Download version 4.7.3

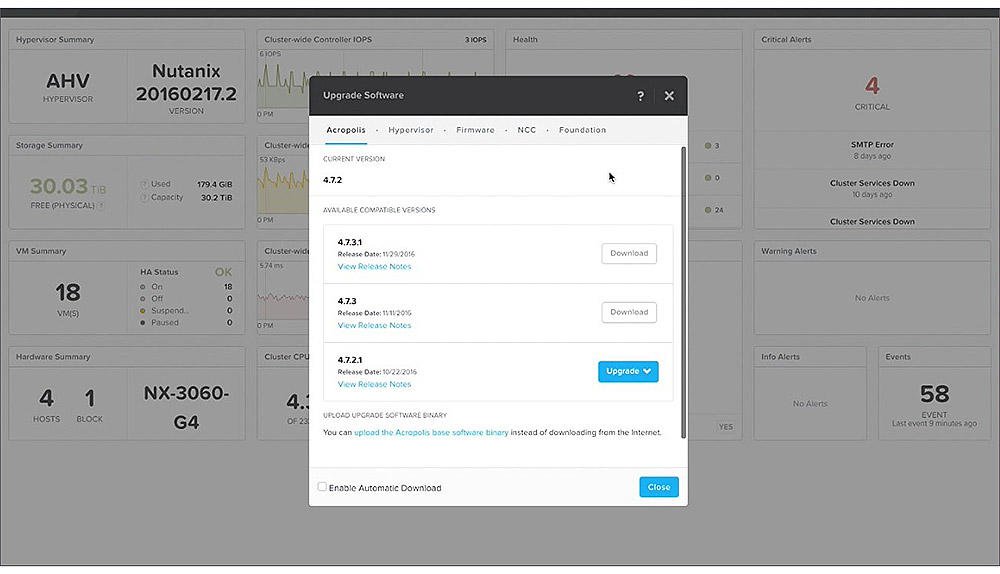pos(629,312)
